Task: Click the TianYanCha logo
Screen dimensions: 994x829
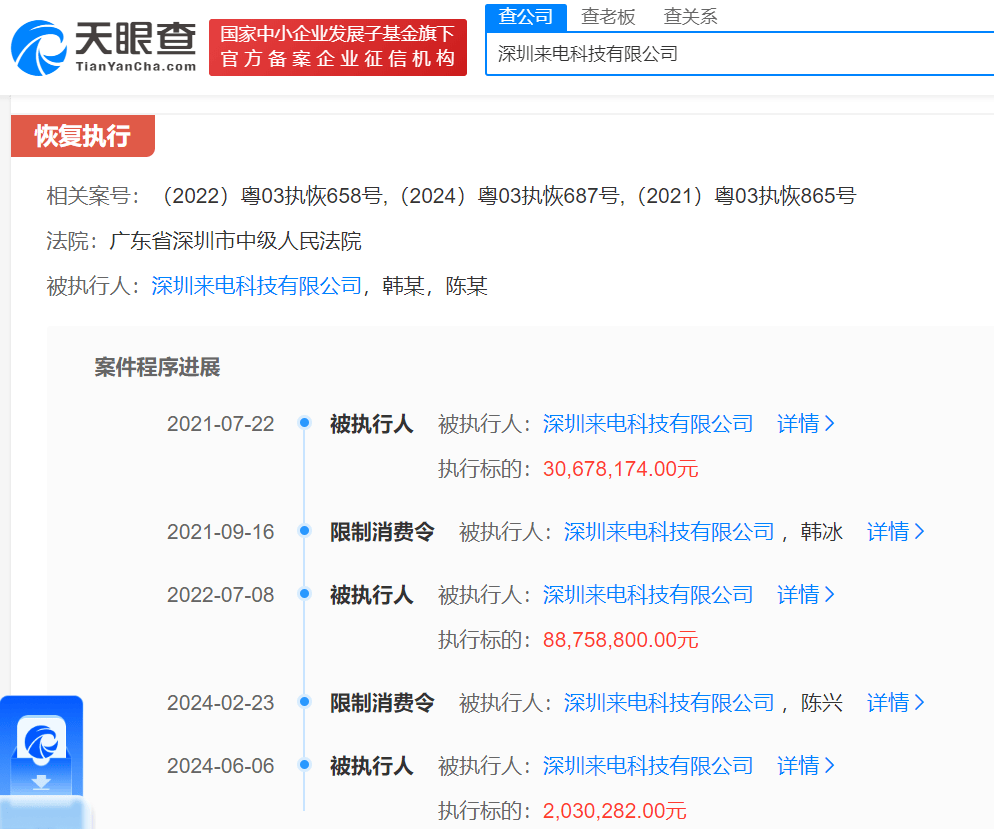Action: coord(104,46)
